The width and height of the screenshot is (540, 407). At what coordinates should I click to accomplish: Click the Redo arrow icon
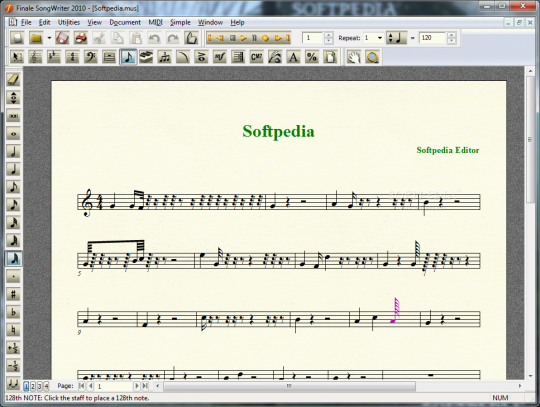click(x=173, y=38)
